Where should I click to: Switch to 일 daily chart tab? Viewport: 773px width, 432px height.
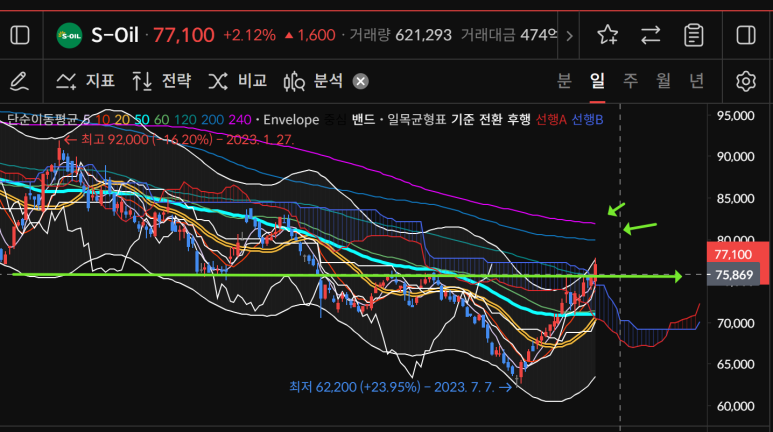597,80
